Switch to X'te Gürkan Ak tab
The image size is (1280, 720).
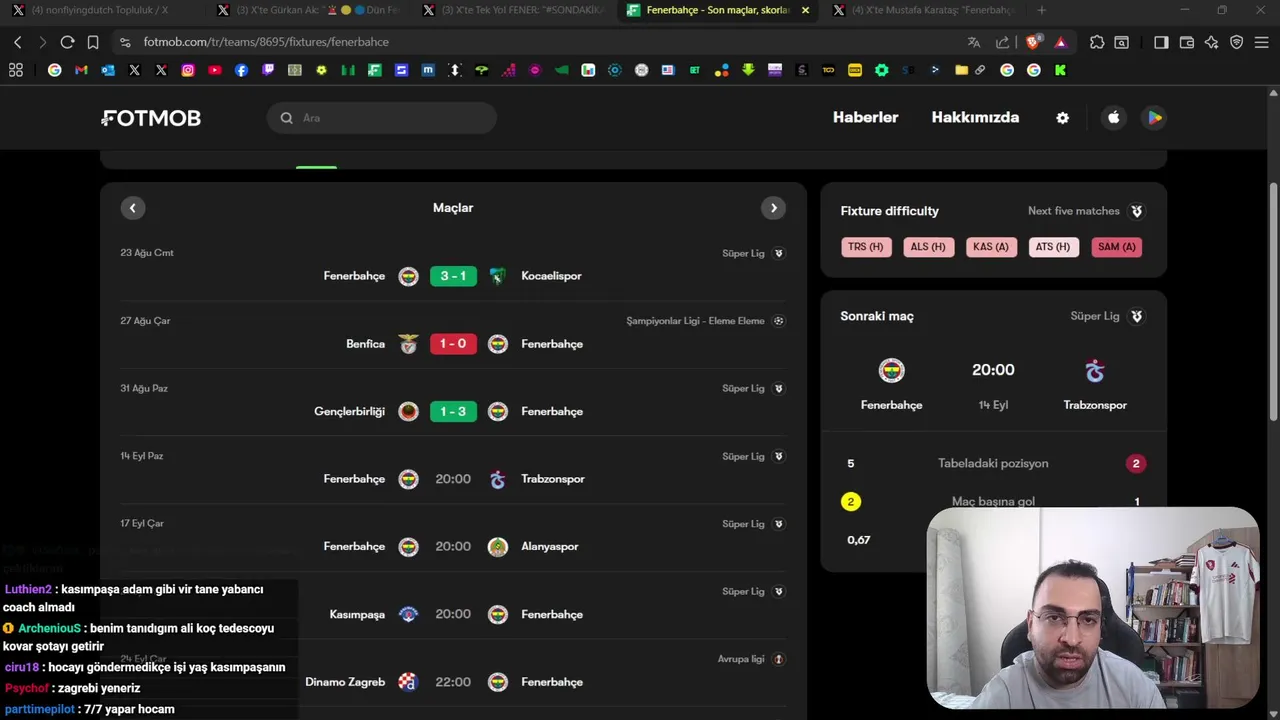(308, 10)
